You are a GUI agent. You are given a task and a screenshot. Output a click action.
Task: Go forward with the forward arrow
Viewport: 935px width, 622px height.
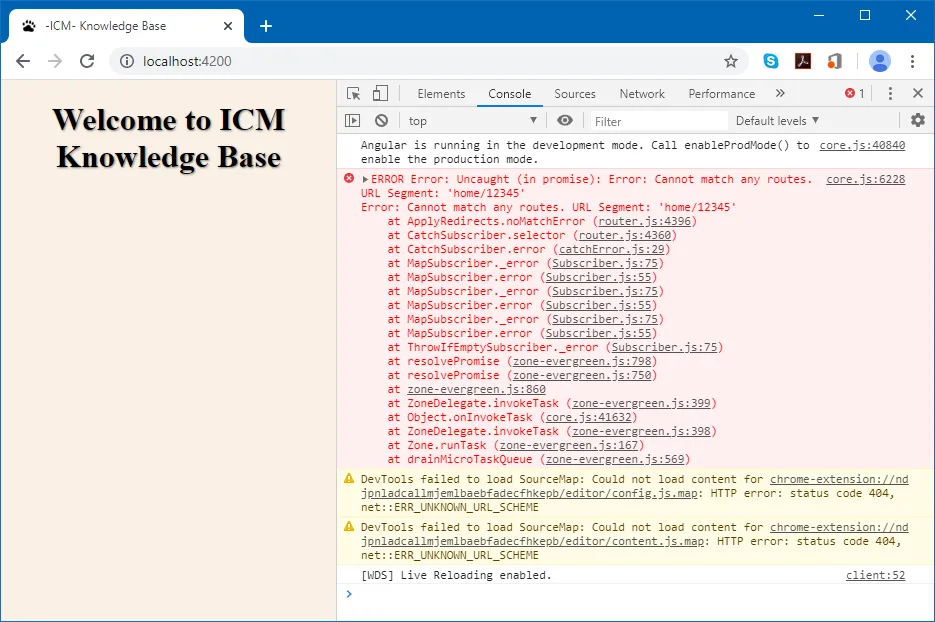55,61
